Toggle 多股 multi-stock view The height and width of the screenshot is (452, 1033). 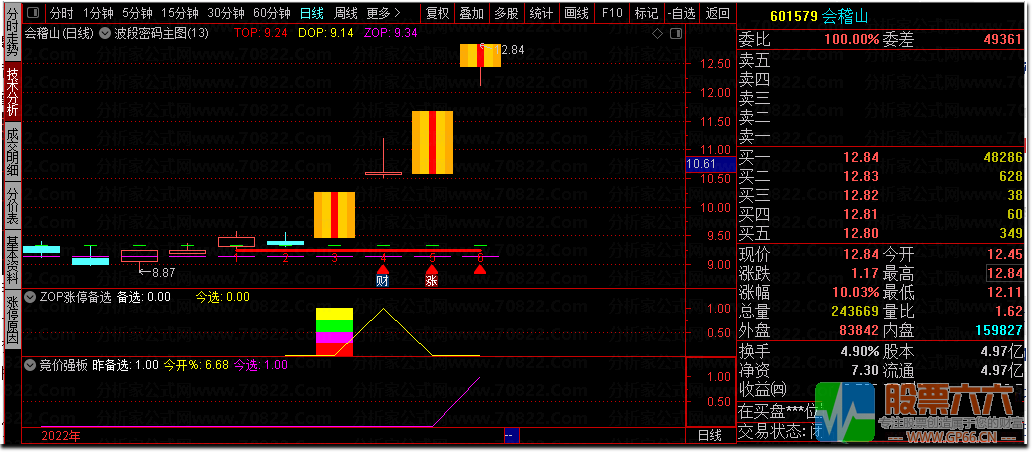pyautogui.click(x=506, y=14)
